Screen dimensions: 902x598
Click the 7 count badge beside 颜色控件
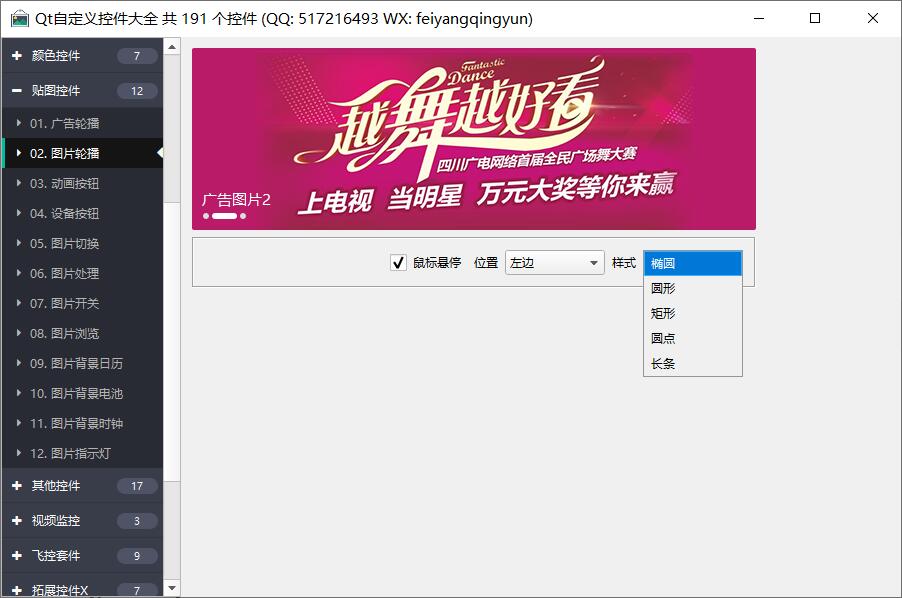[x=137, y=56]
